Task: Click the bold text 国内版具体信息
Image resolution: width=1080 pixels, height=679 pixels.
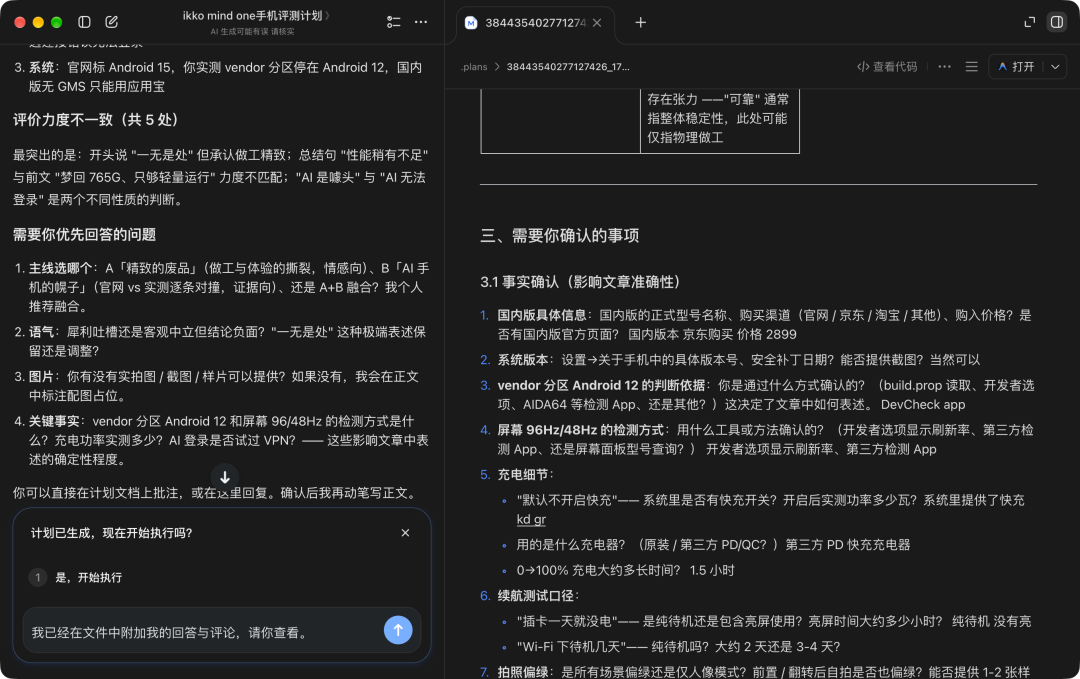Action: coord(541,315)
